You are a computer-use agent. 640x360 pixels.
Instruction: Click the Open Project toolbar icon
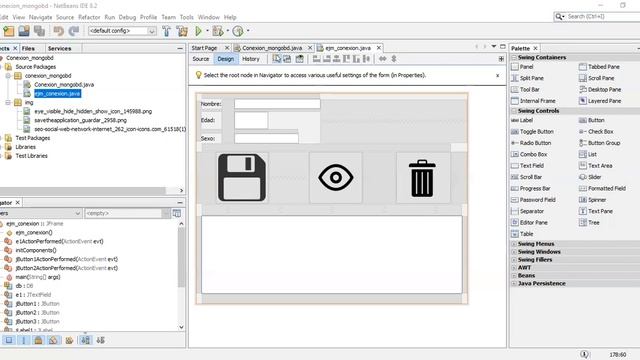24,31
